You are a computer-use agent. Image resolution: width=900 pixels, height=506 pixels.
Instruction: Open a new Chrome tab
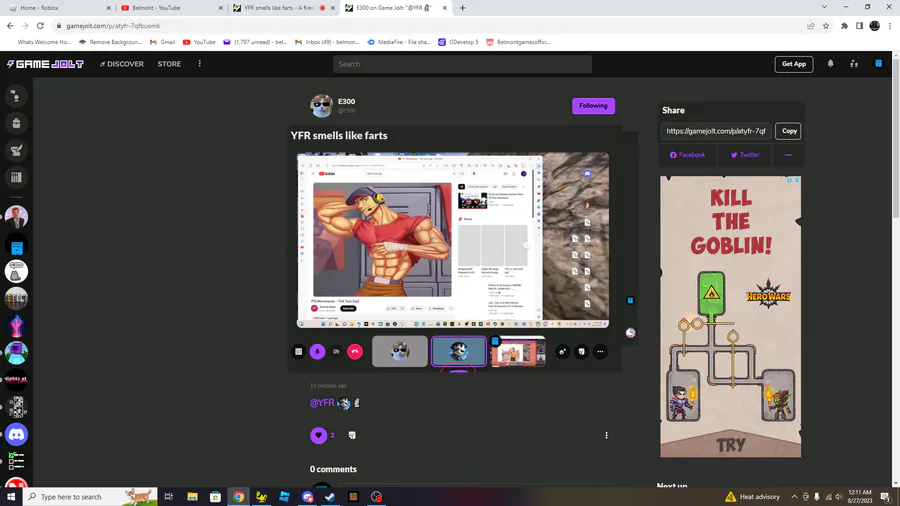[x=463, y=8]
